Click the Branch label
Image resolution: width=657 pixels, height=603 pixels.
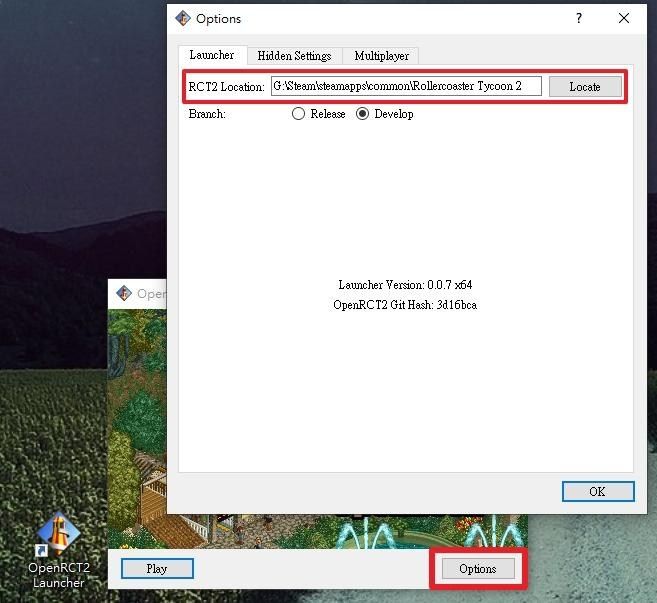point(207,114)
